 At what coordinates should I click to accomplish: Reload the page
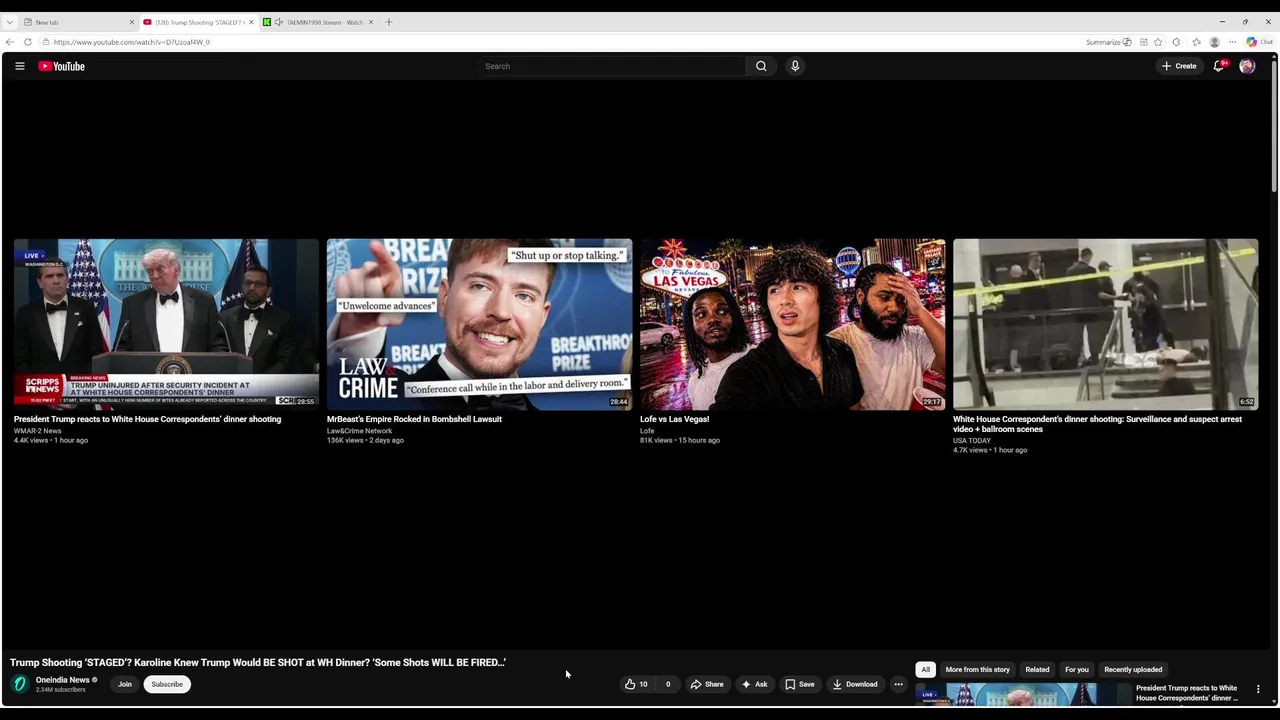pos(28,42)
